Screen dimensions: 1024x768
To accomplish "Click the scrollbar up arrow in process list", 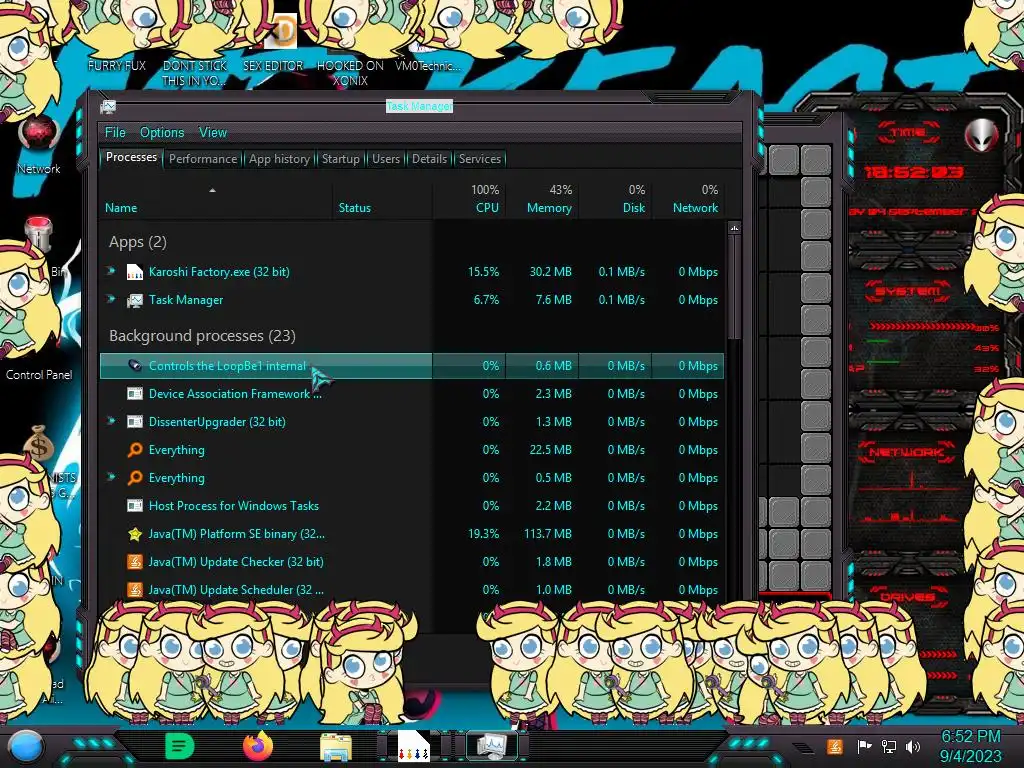I will (x=734, y=228).
